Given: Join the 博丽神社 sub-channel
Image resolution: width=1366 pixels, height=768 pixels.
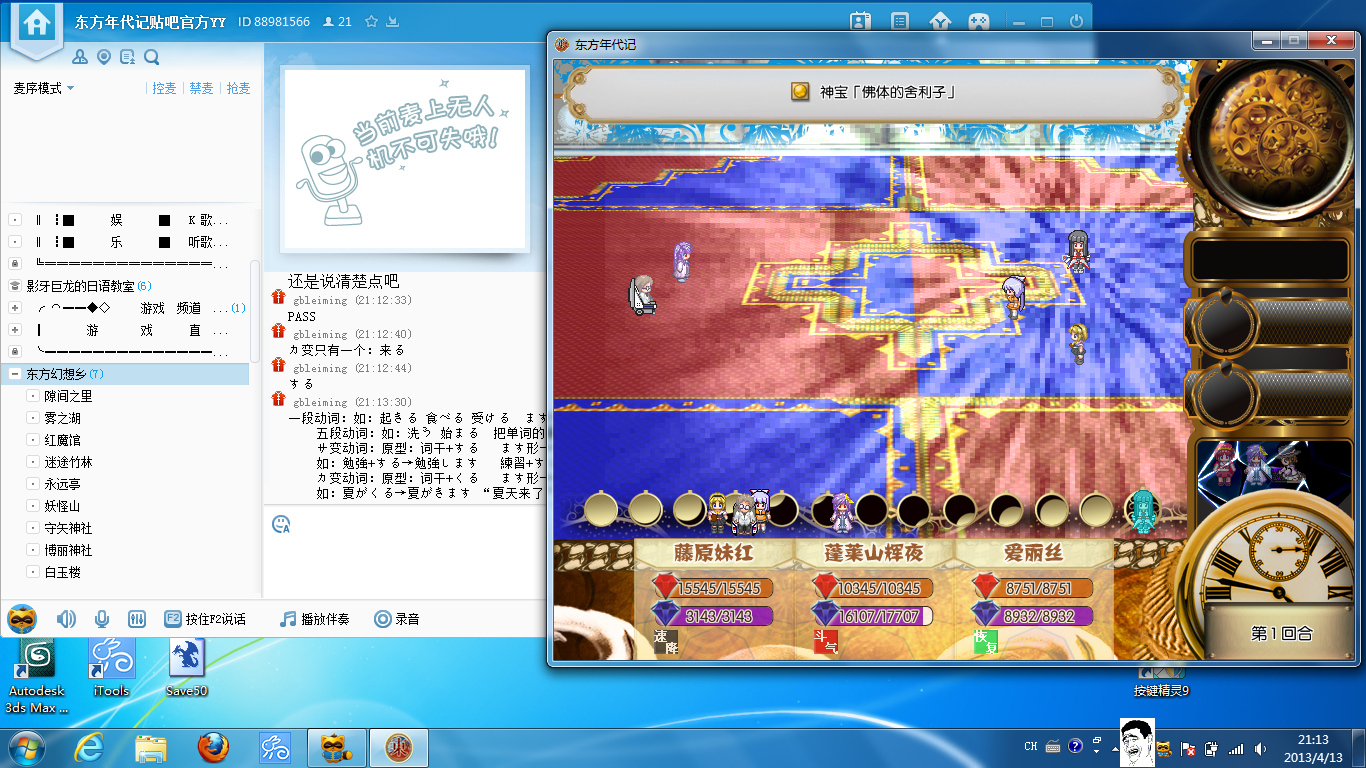Looking at the screenshot, I should (x=68, y=550).
